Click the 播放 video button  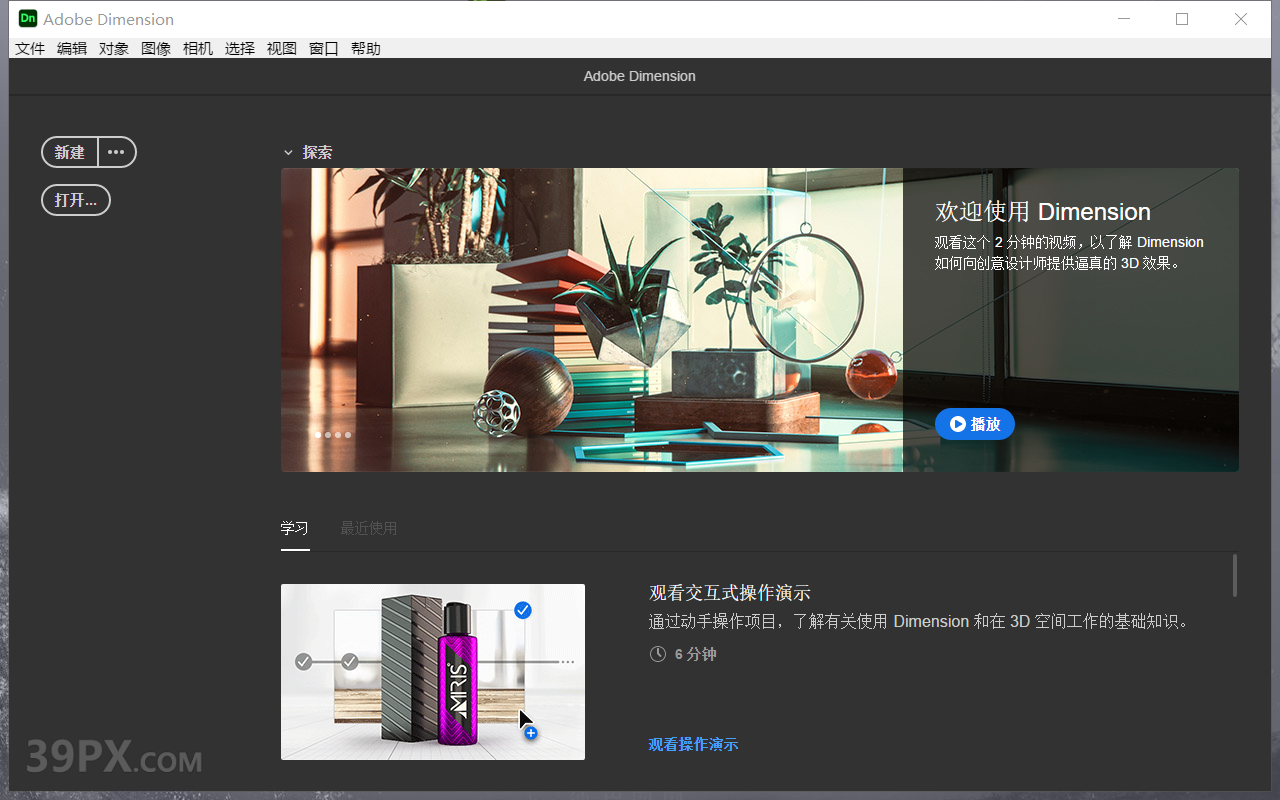[975, 424]
